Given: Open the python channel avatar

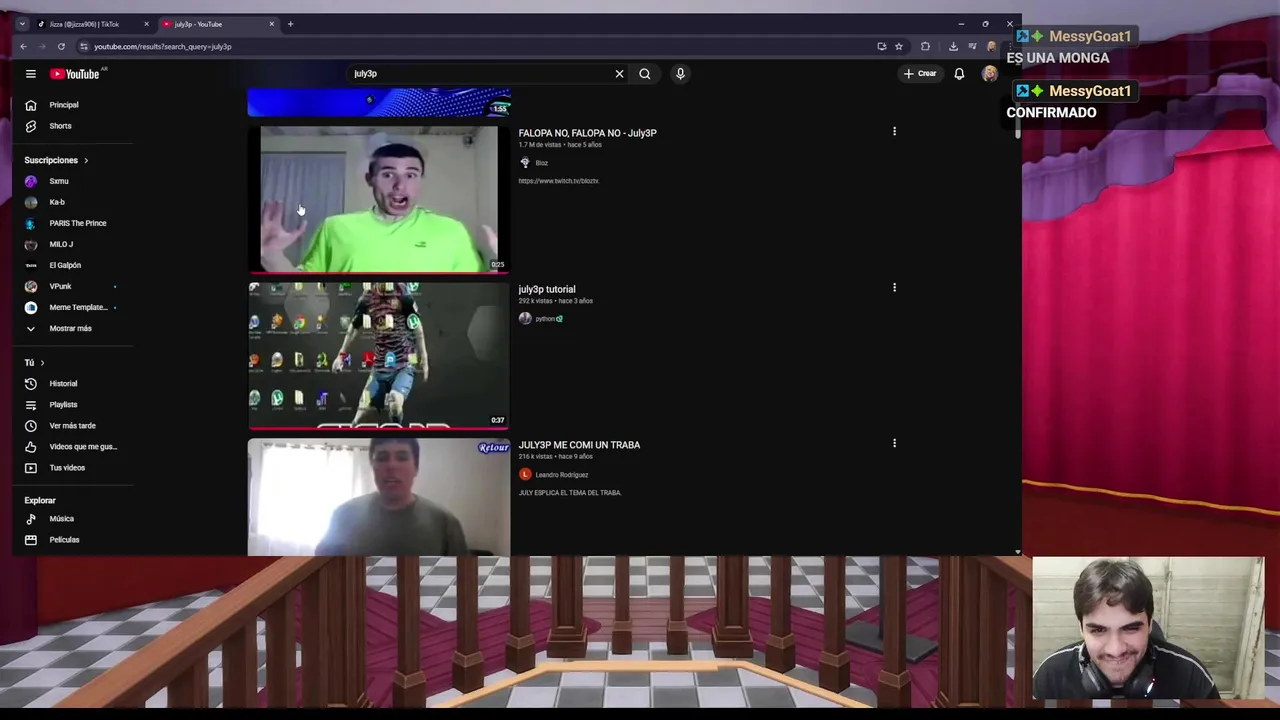Looking at the screenshot, I should [x=525, y=319].
